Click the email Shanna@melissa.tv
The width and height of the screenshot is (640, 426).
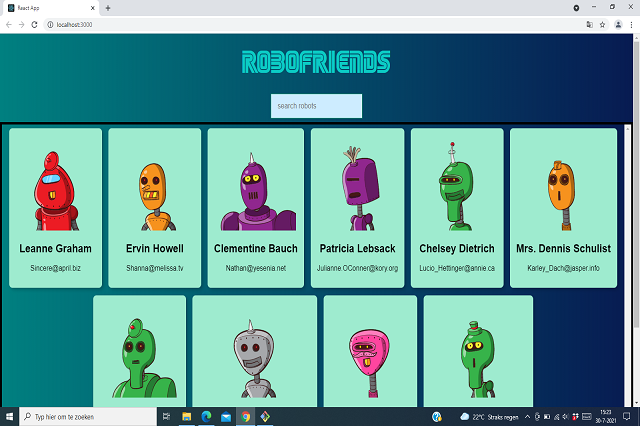click(x=155, y=268)
